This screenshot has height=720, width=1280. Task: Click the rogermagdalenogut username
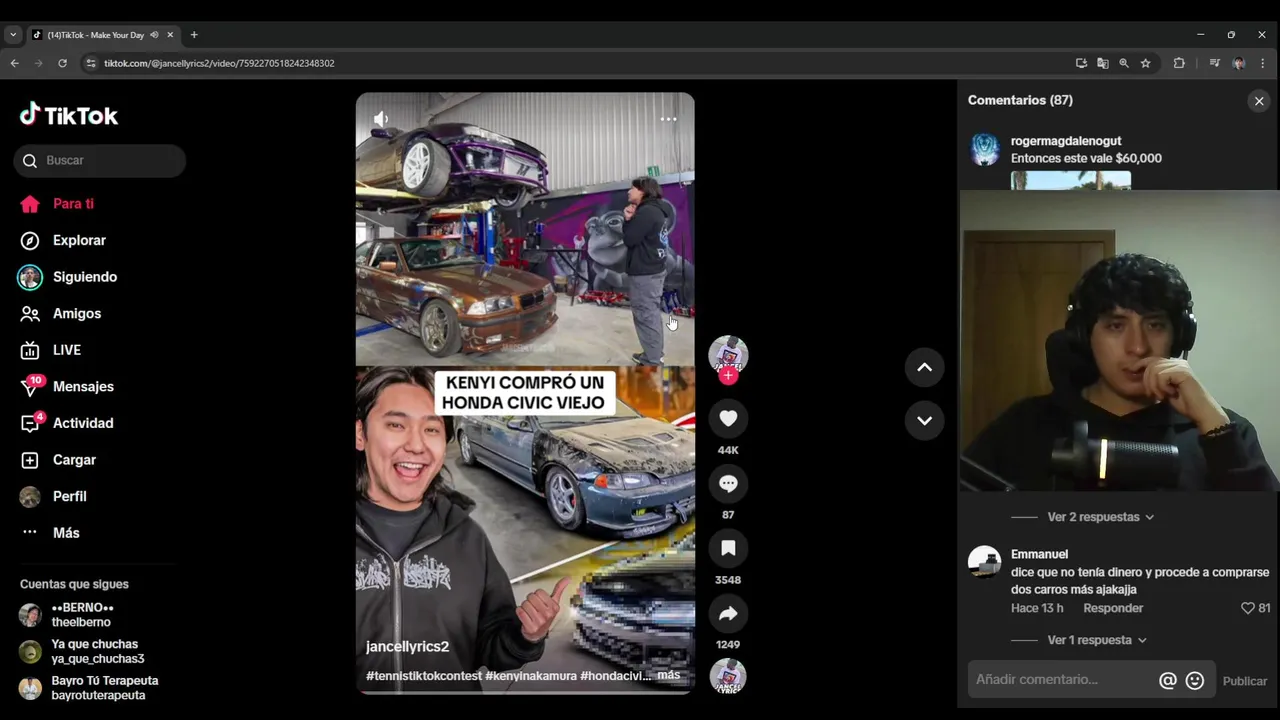pos(1066,141)
